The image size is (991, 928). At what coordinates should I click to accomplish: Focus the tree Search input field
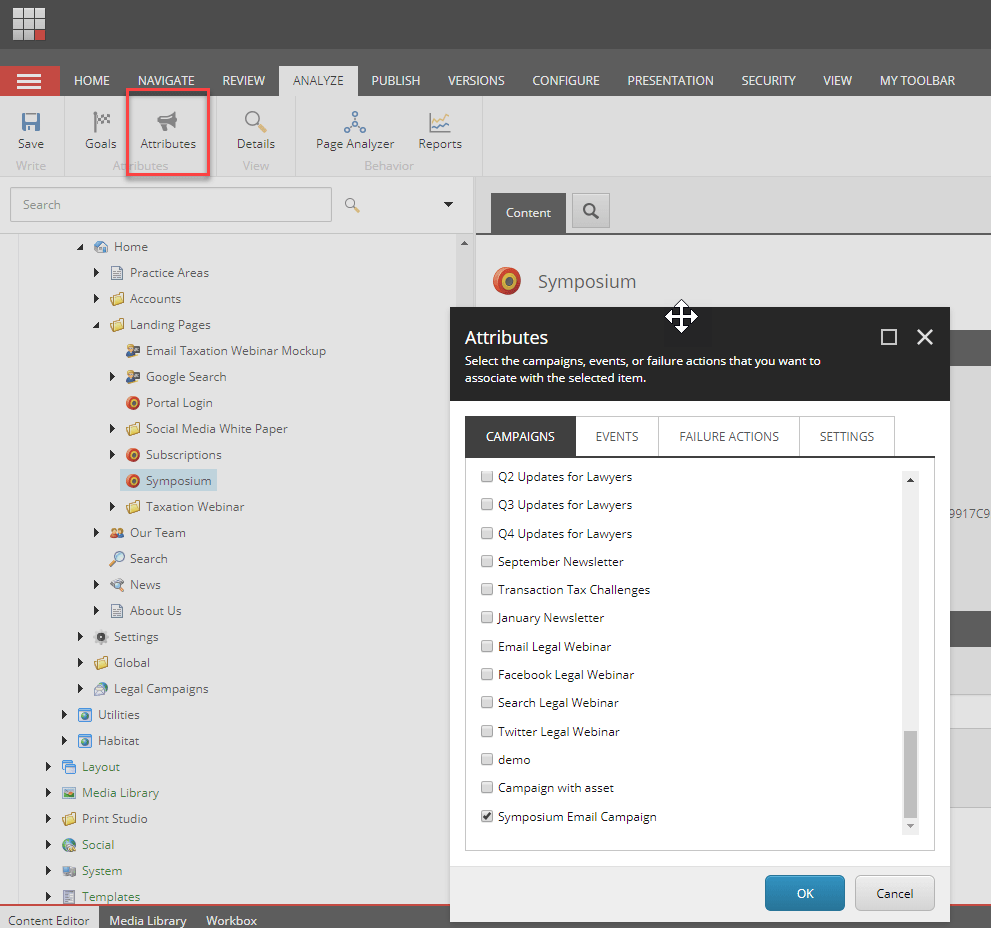tap(171, 204)
